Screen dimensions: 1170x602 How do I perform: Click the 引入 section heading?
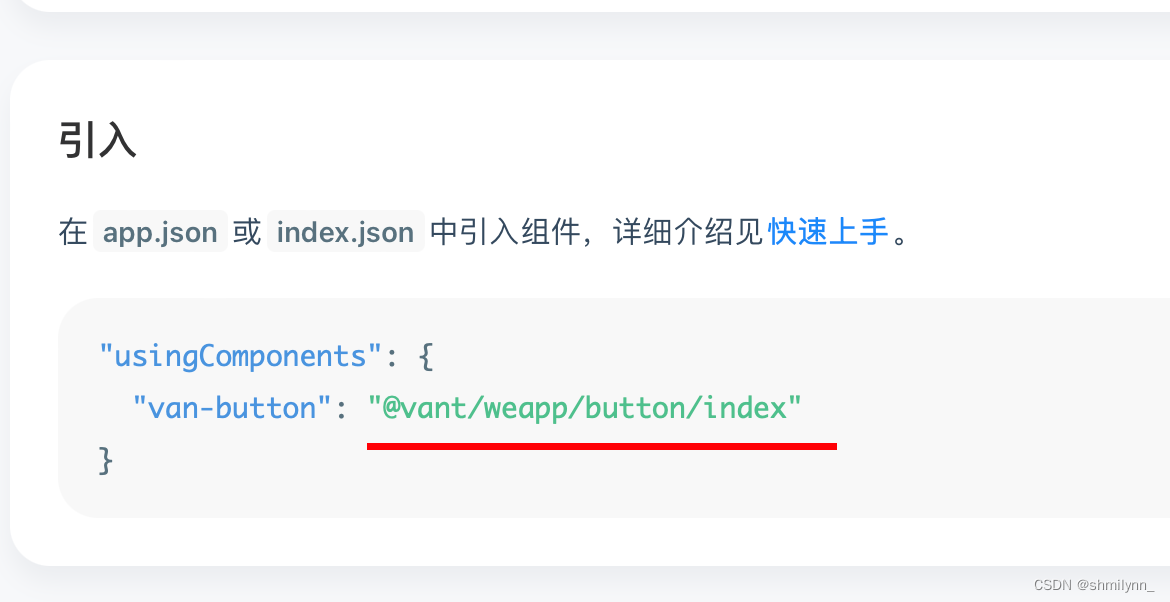(97, 140)
